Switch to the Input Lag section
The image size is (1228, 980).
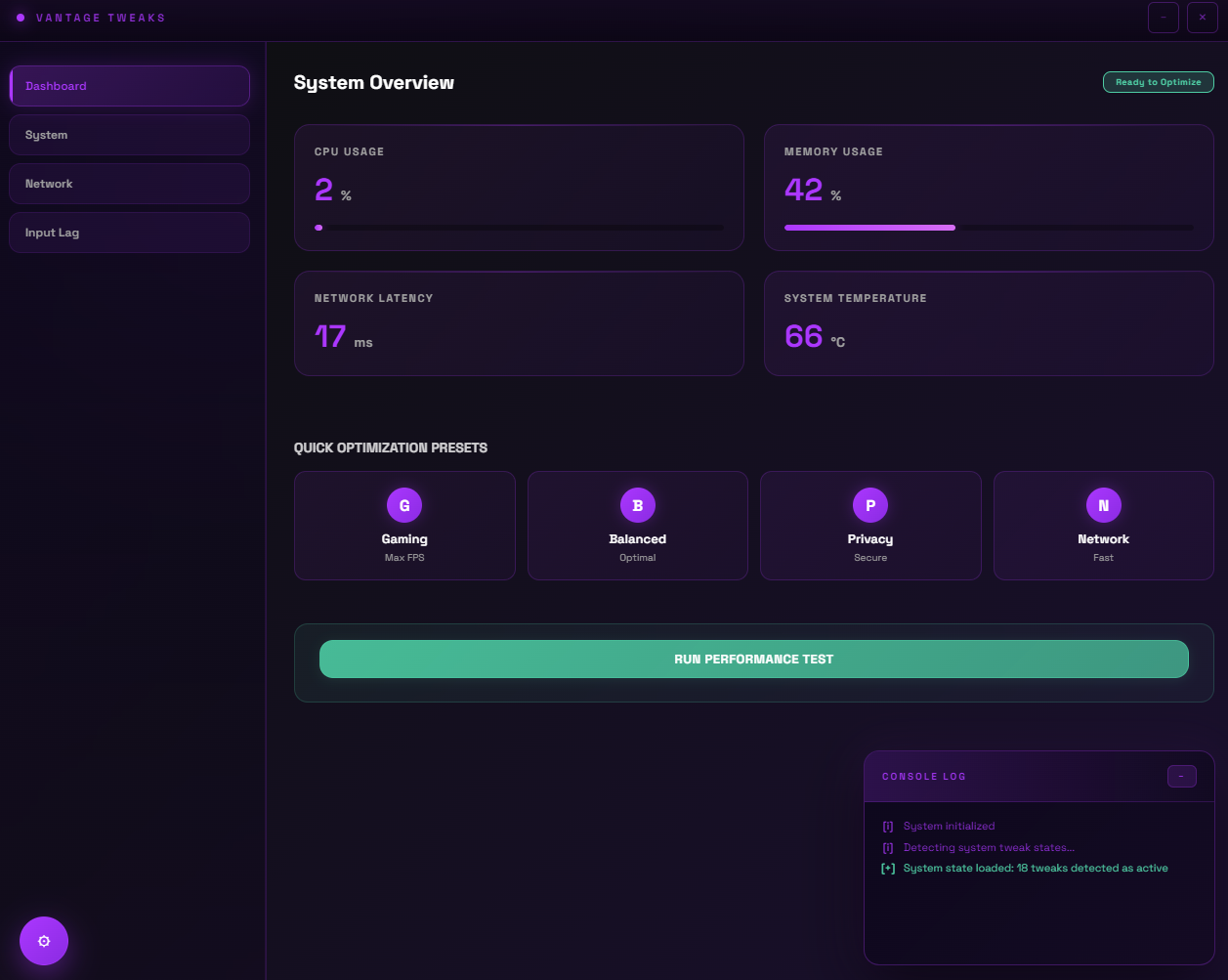tap(129, 233)
